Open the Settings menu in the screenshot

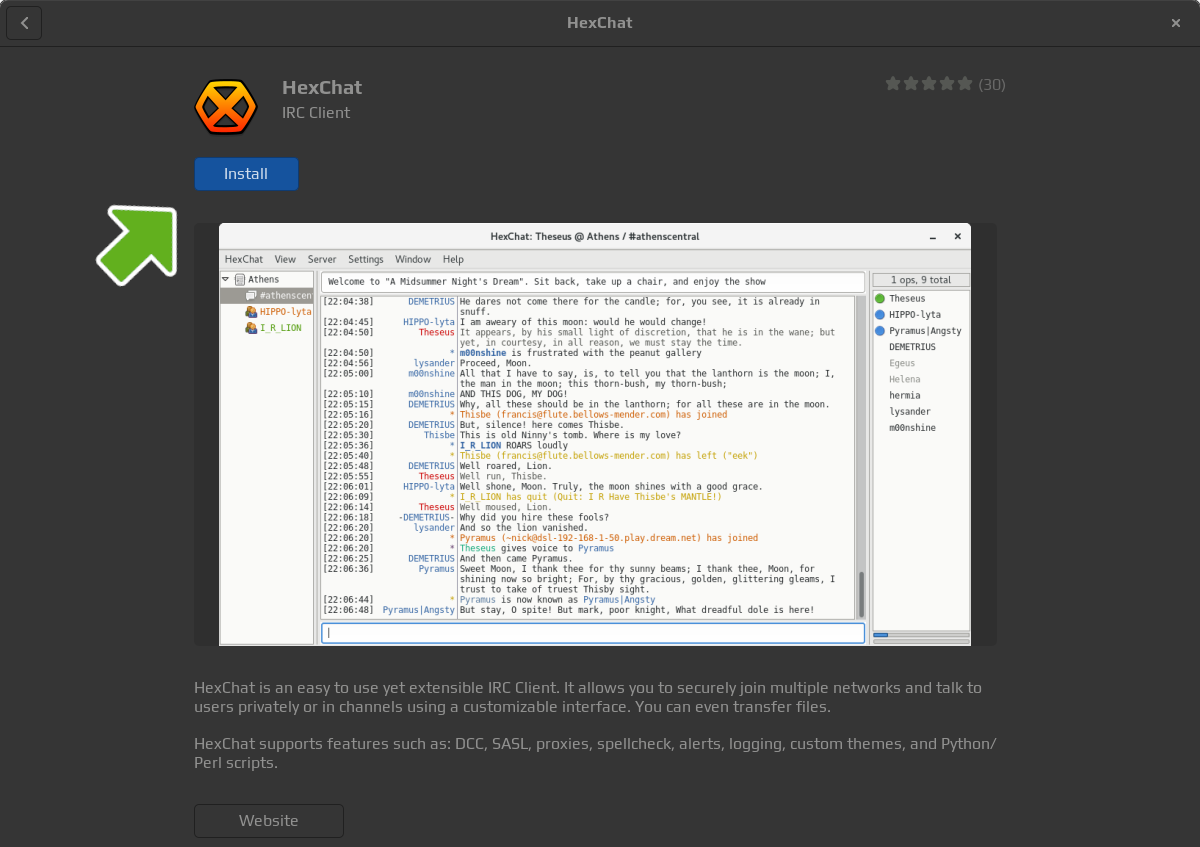point(365,260)
